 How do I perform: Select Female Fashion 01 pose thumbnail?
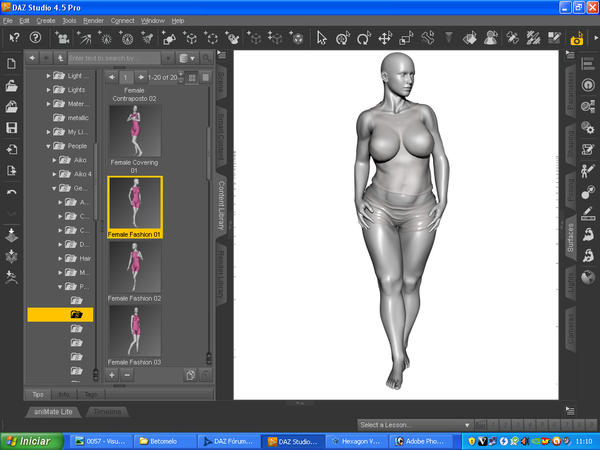tap(135, 207)
